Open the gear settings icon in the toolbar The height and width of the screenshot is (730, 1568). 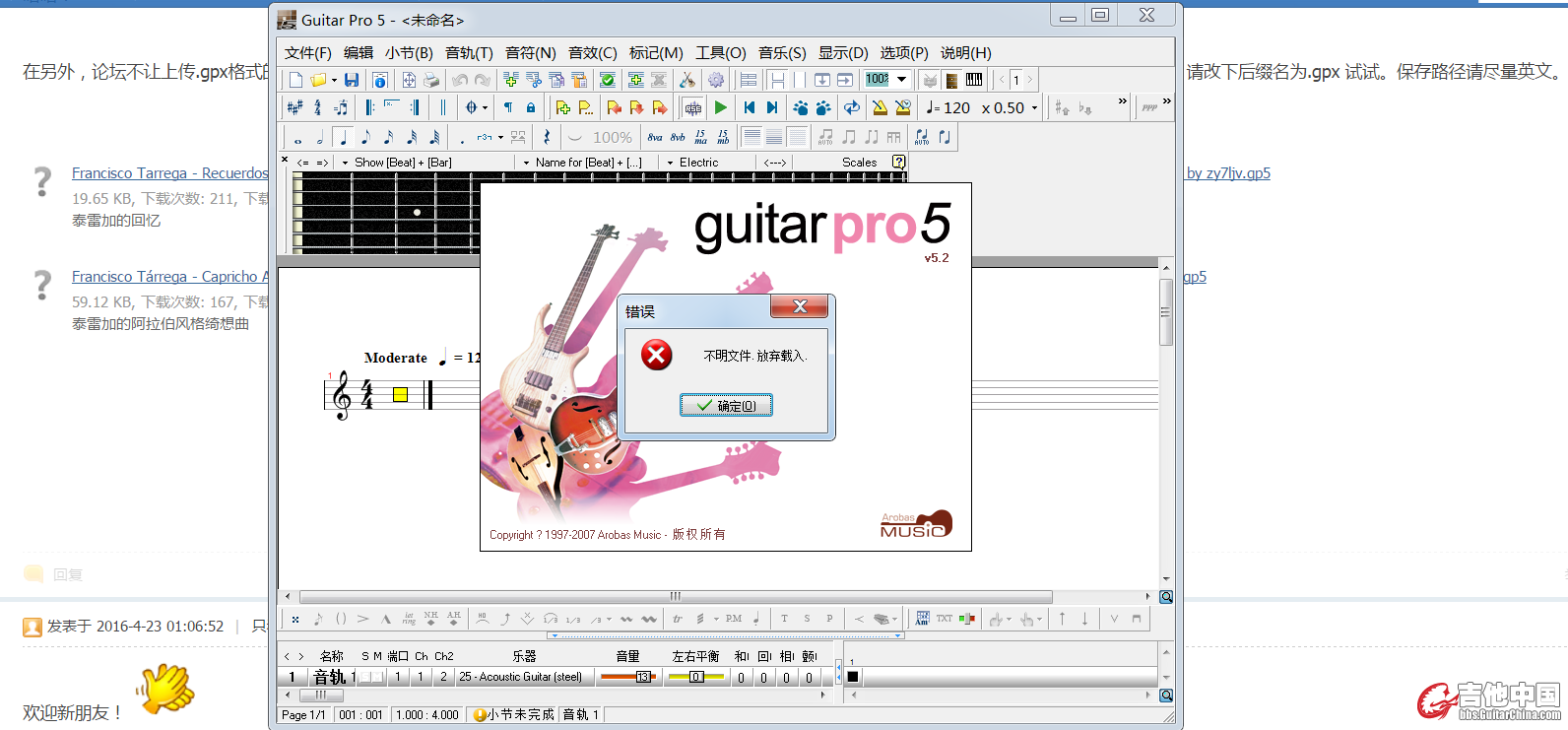coord(716,80)
